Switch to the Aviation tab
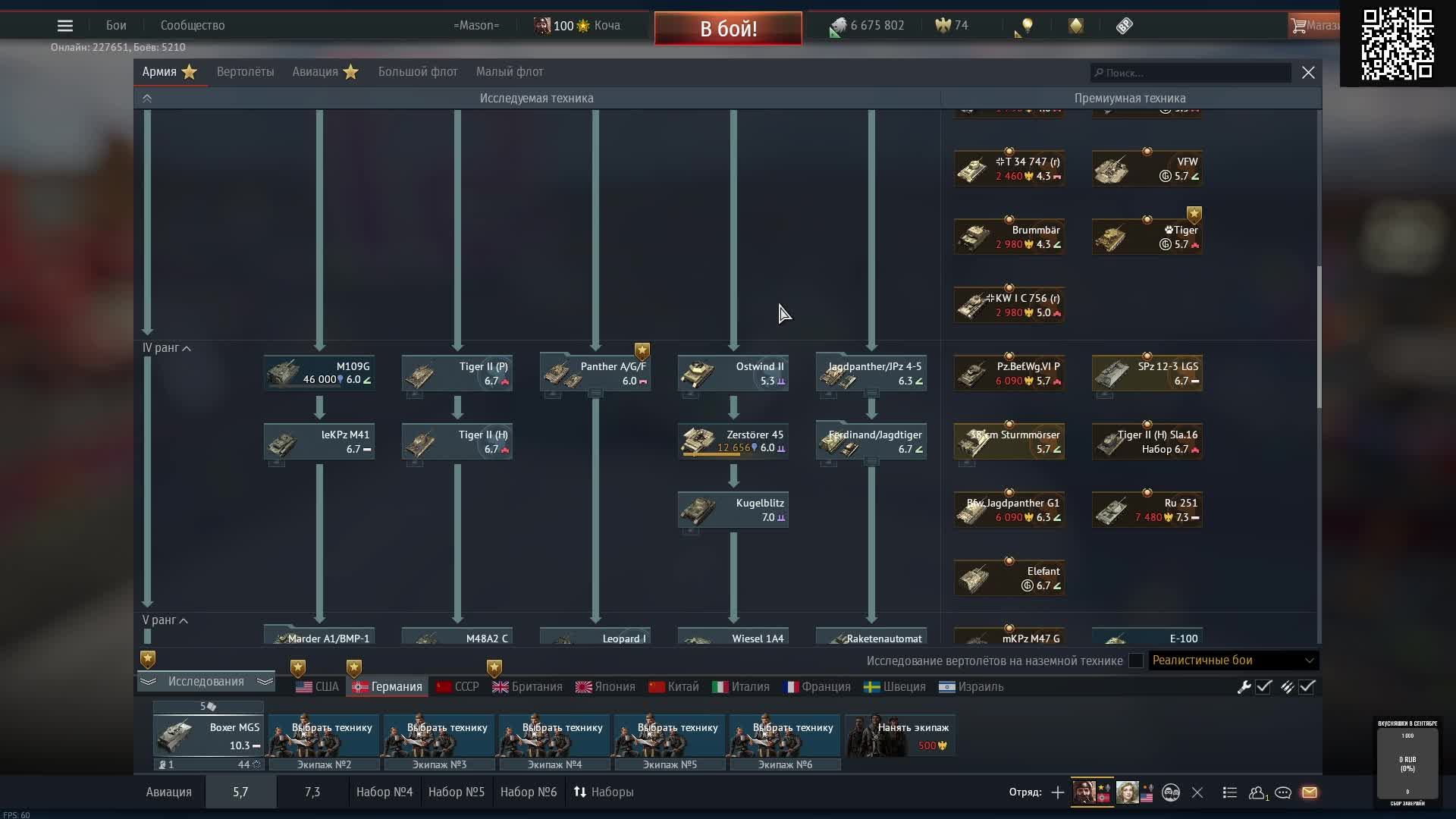This screenshot has height=819, width=1456. [x=325, y=72]
